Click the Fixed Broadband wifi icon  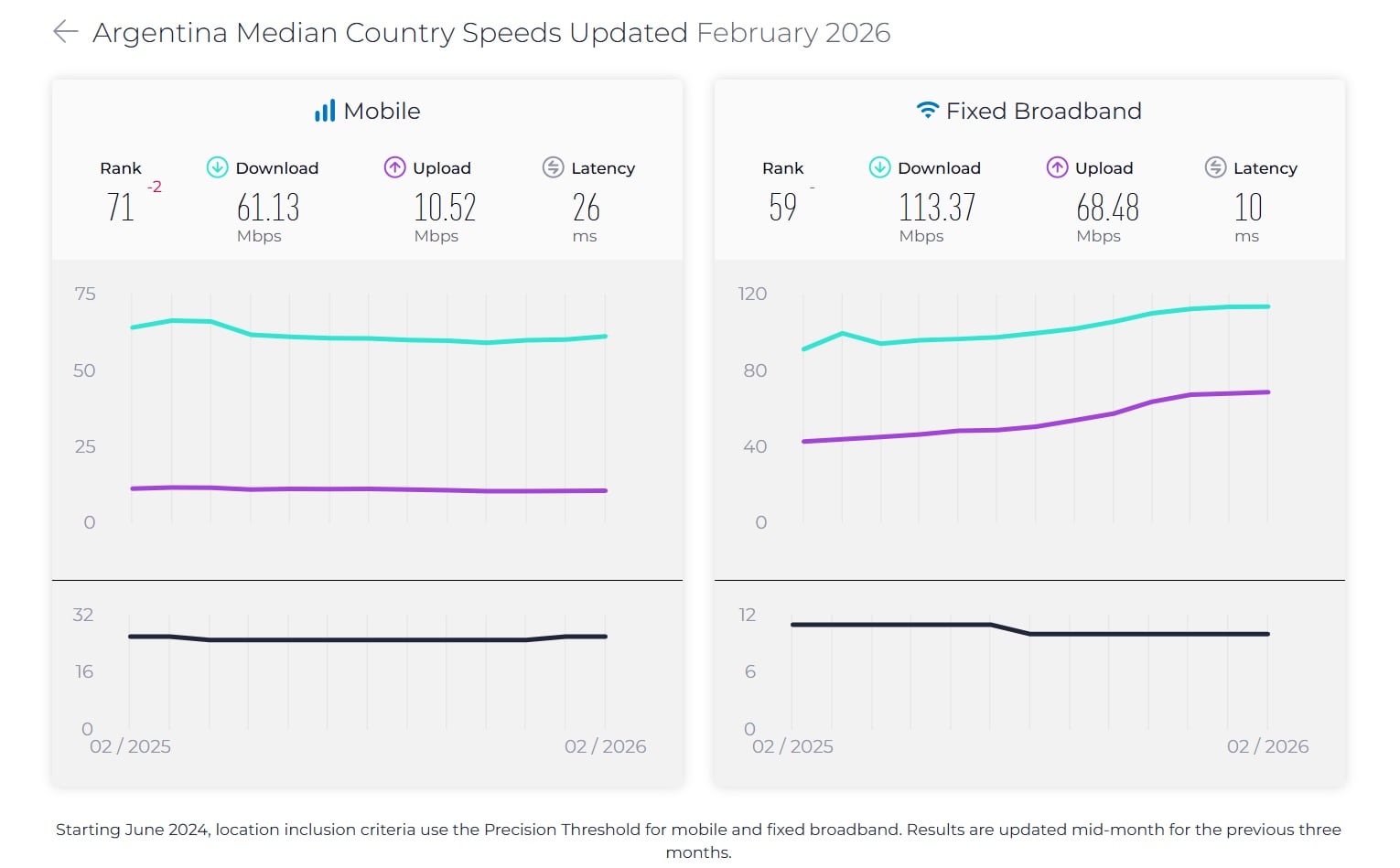click(927, 111)
